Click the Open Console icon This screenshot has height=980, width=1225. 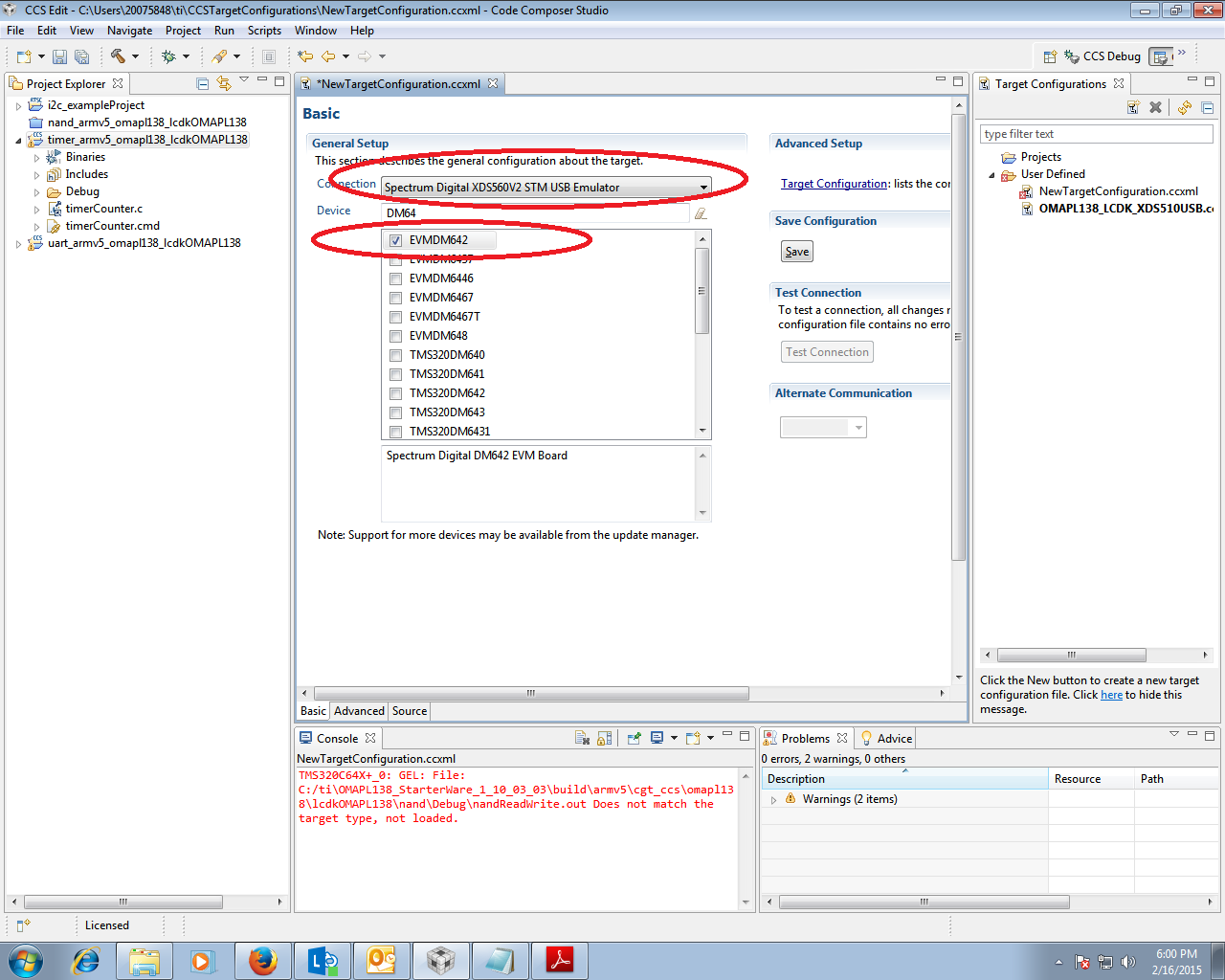[x=693, y=738]
